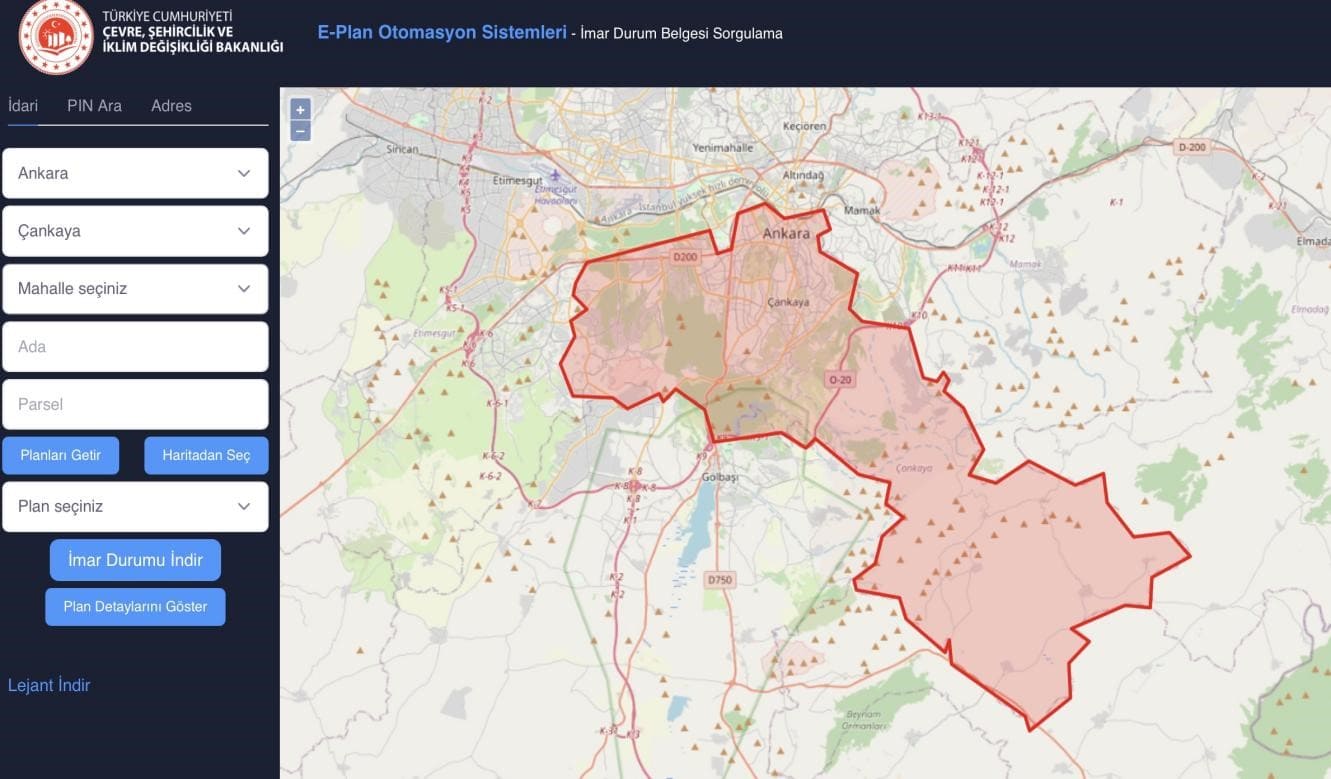Click the D200 road shield inside Çankaya
This screenshot has width=1331, height=779.
(685, 257)
